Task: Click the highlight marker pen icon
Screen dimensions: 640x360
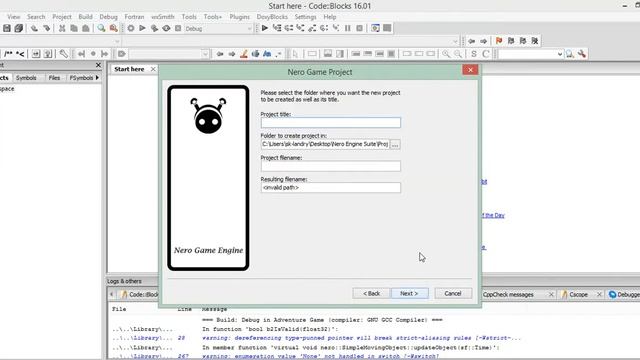Action: 244,54
